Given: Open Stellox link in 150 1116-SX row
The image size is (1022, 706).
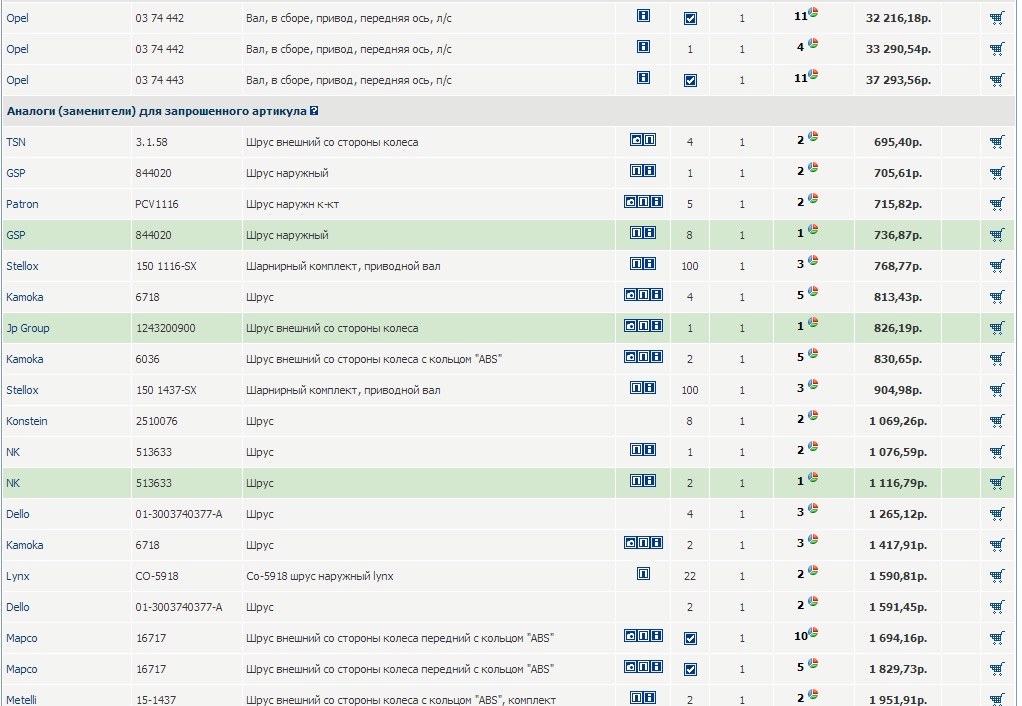Looking at the screenshot, I should tap(22, 266).
